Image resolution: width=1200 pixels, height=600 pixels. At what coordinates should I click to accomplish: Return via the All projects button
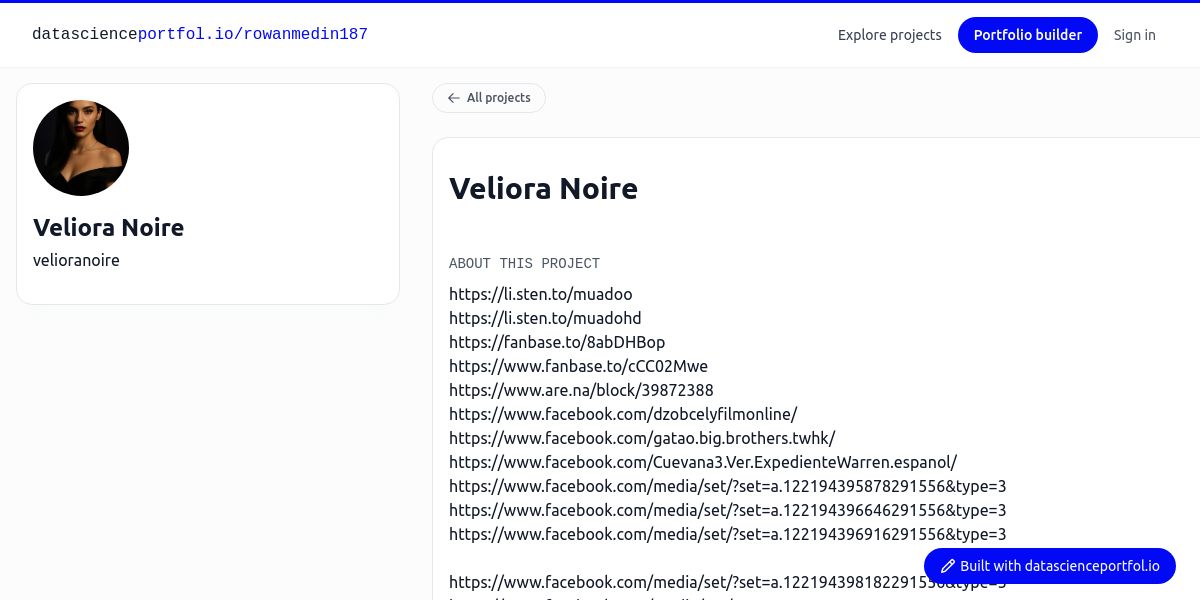pos(489,98)
